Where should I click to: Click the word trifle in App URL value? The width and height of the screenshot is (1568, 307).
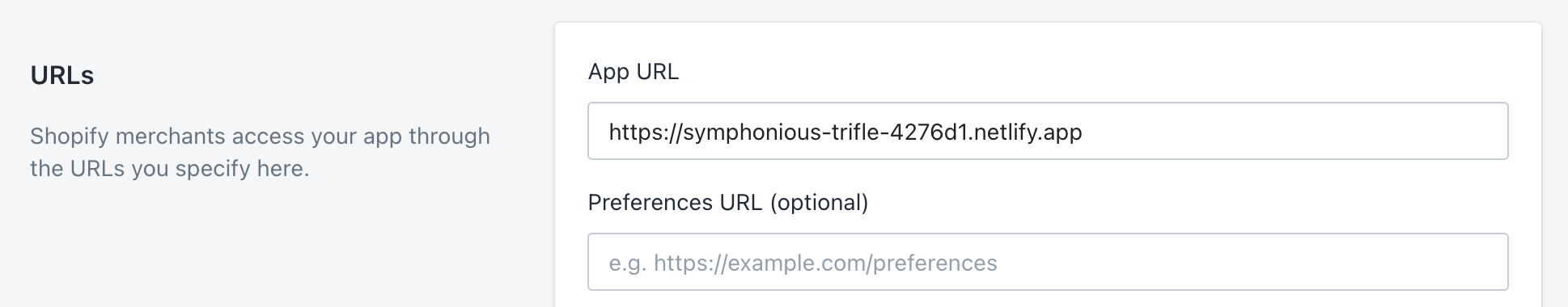click(x=857, y=132)
